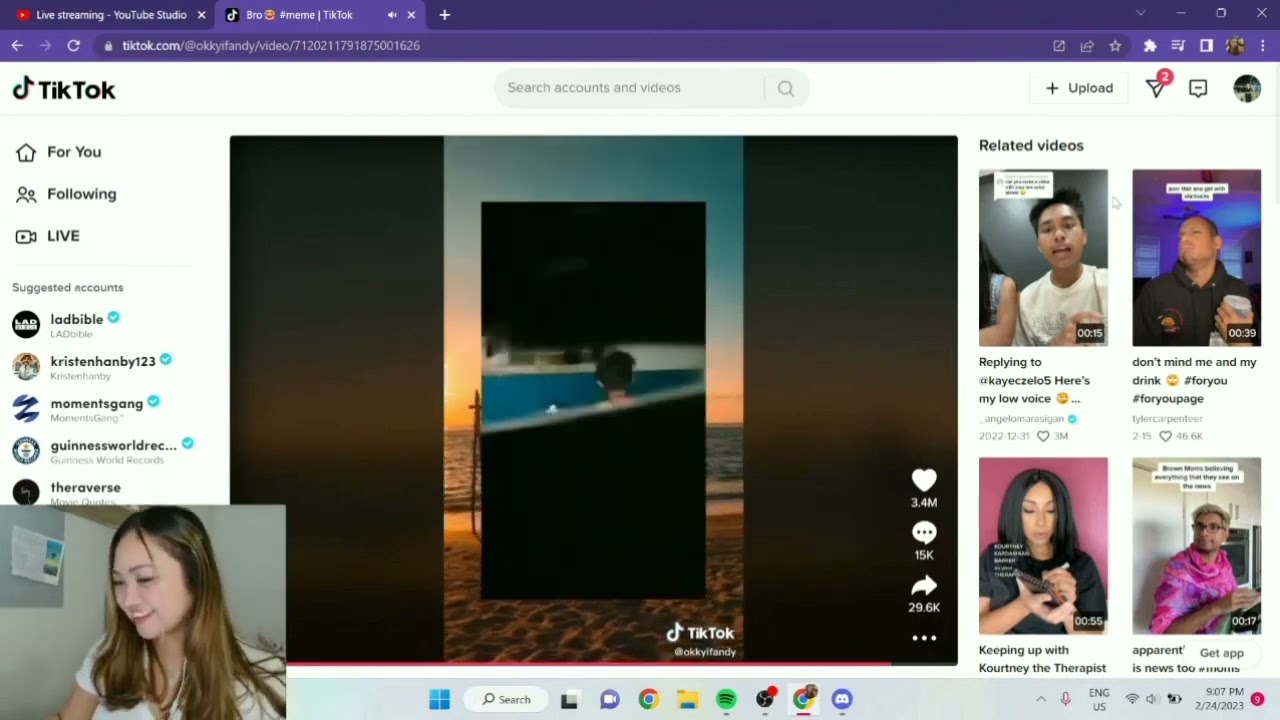
Task: Open the messages chat icon
Action: (x=1198, y=88)
